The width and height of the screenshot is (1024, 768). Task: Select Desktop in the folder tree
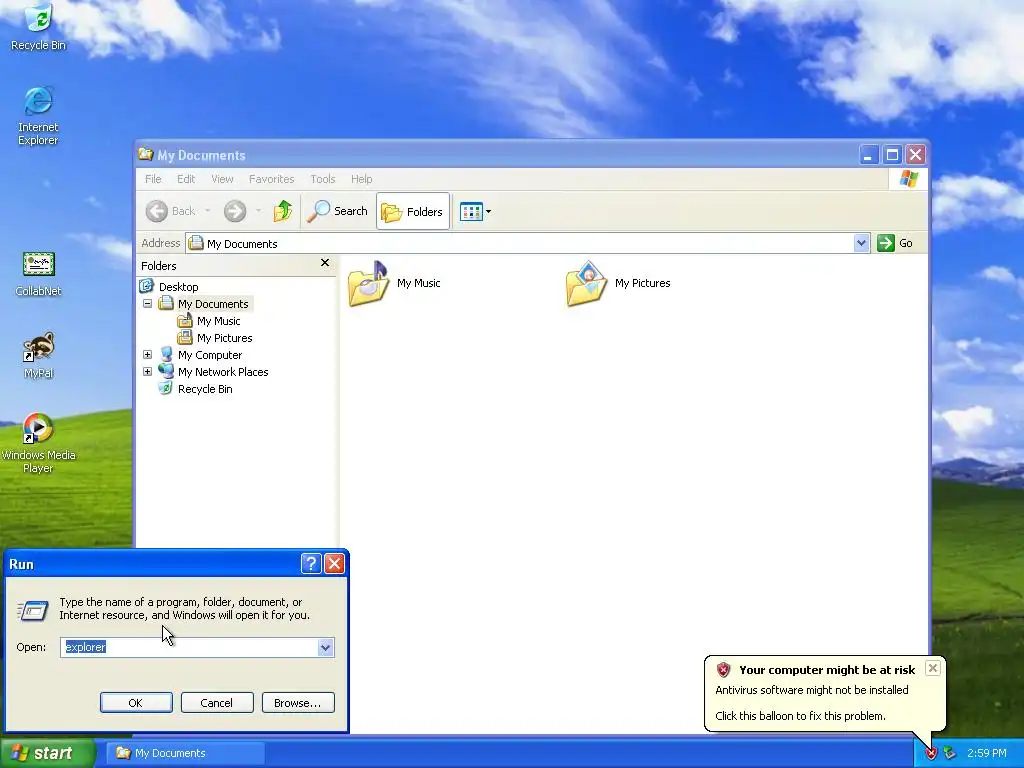pyautogui.click(x=178, y=287)
